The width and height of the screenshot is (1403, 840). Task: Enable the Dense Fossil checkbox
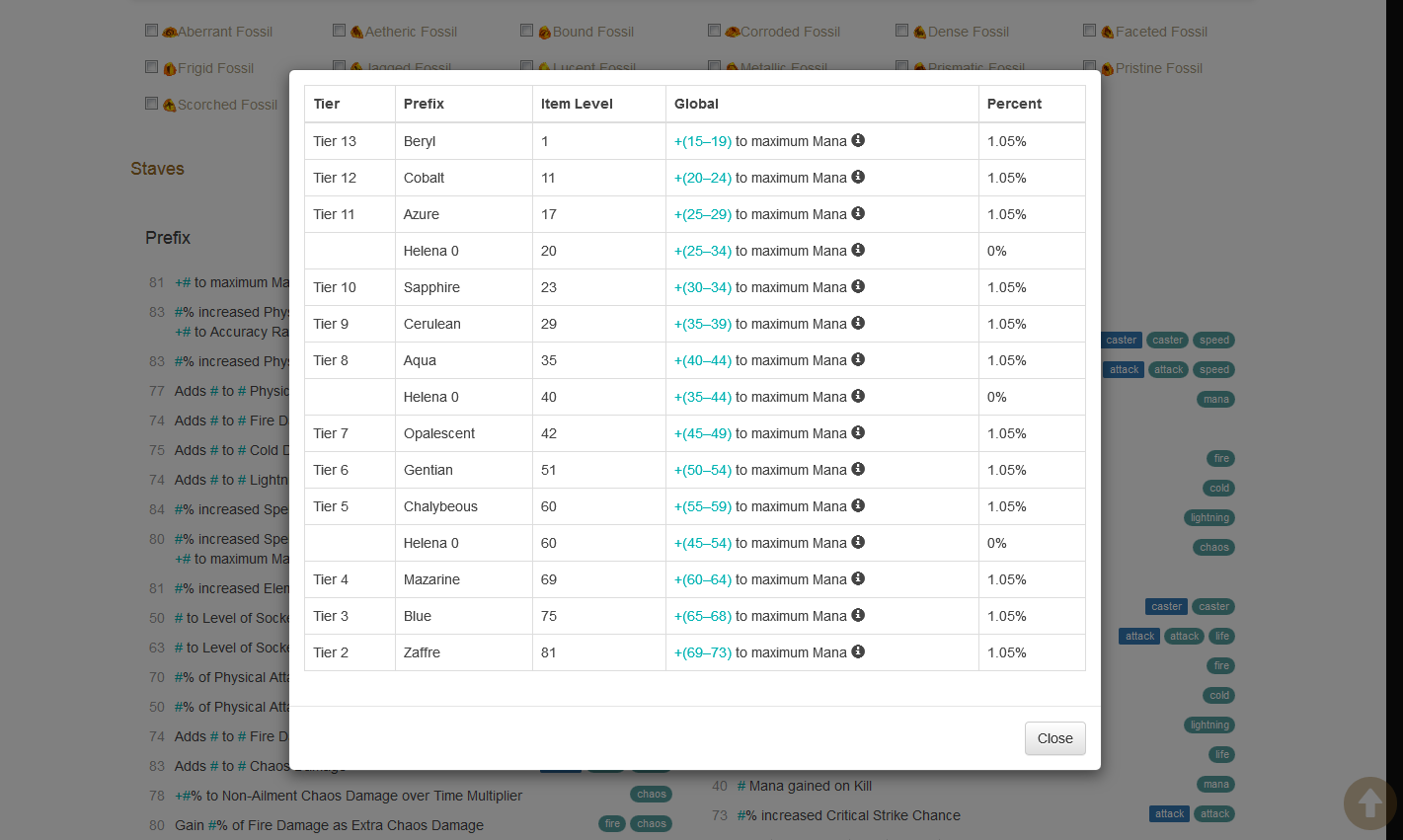tap(902, 31)
